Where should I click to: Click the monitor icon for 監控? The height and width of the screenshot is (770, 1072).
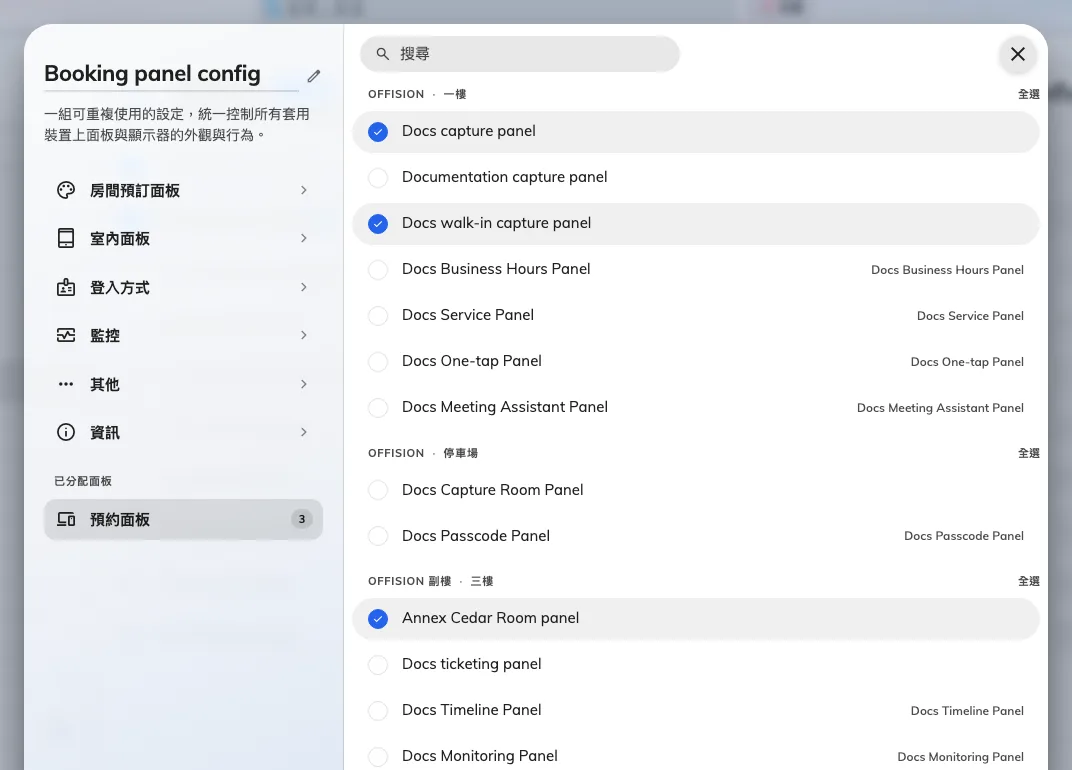coord(66,335)
